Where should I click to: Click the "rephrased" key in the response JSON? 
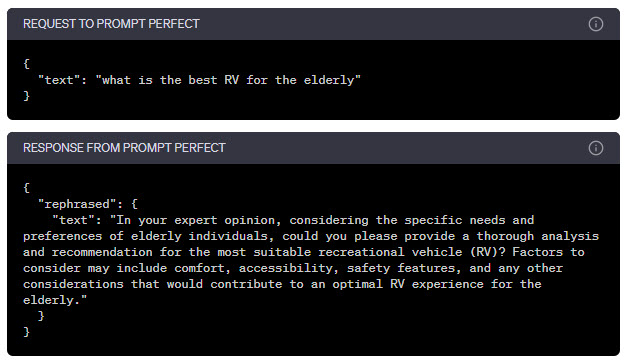tap(77, 204)
